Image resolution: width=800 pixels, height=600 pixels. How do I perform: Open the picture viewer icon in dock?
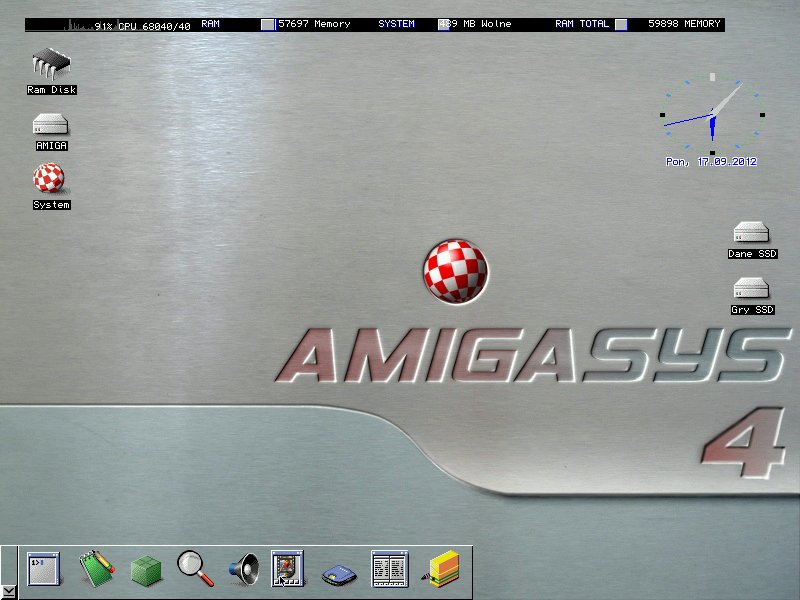pos(287,568)
